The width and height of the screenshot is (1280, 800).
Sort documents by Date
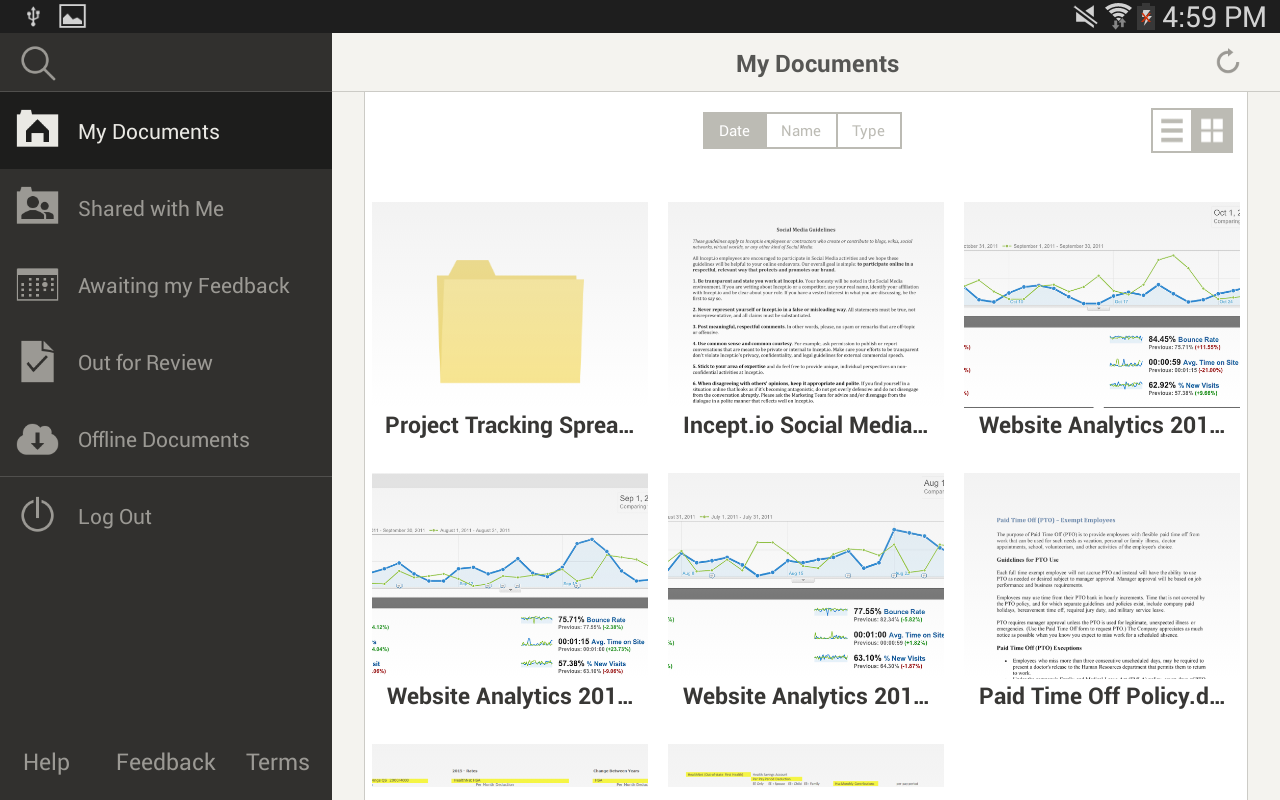pyautogui.click(x=734, y=130)
